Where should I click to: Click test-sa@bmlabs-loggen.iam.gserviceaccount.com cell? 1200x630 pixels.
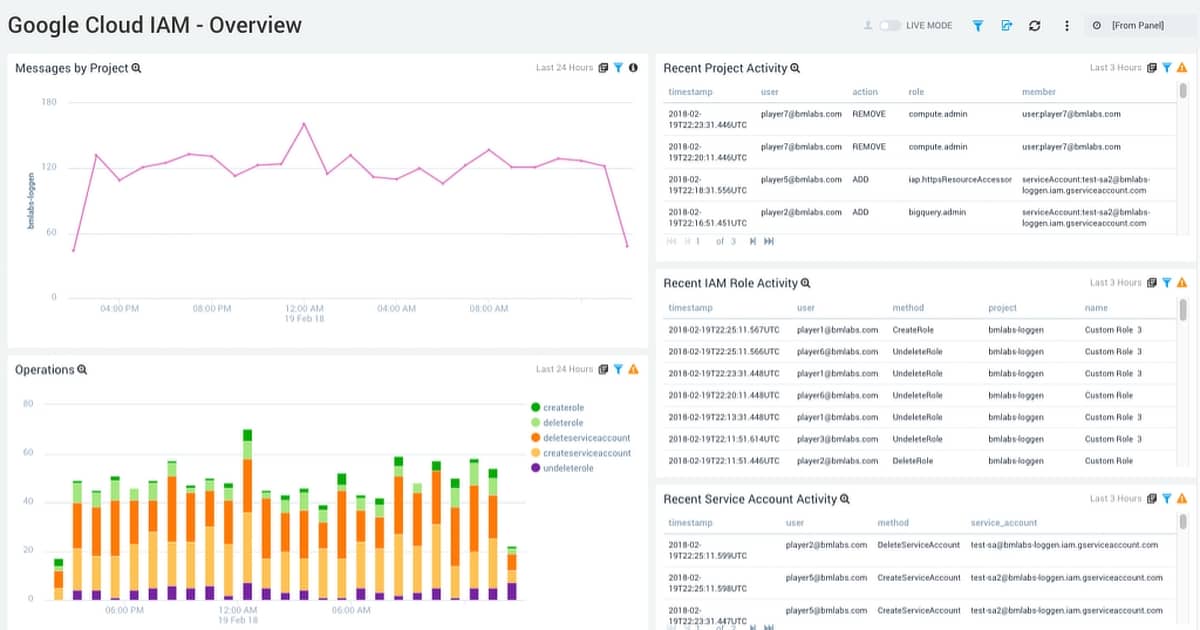click(x=1064, y=546)
